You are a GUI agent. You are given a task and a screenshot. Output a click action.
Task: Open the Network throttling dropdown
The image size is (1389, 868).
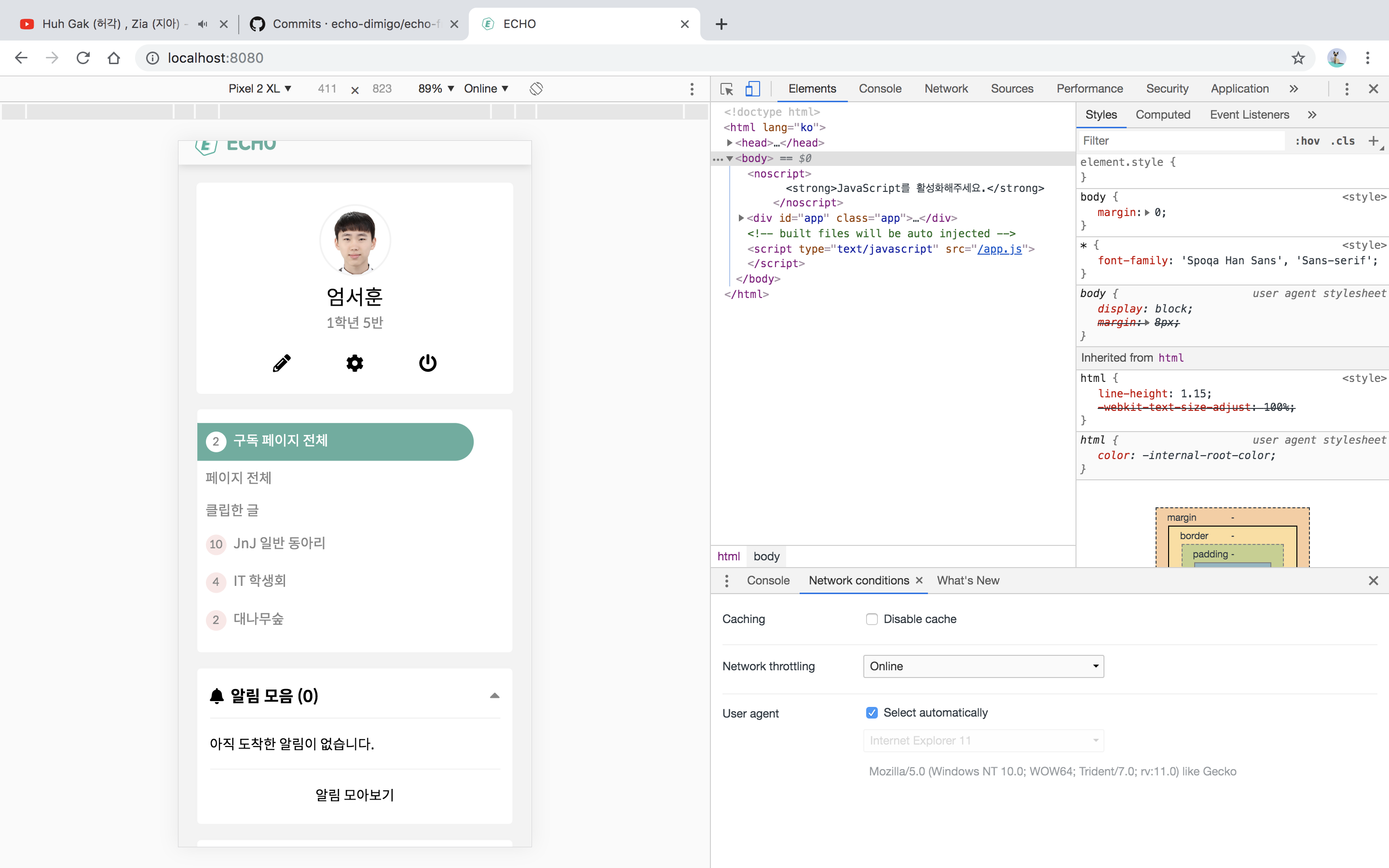pyautogui.click(x=983, y=666)
